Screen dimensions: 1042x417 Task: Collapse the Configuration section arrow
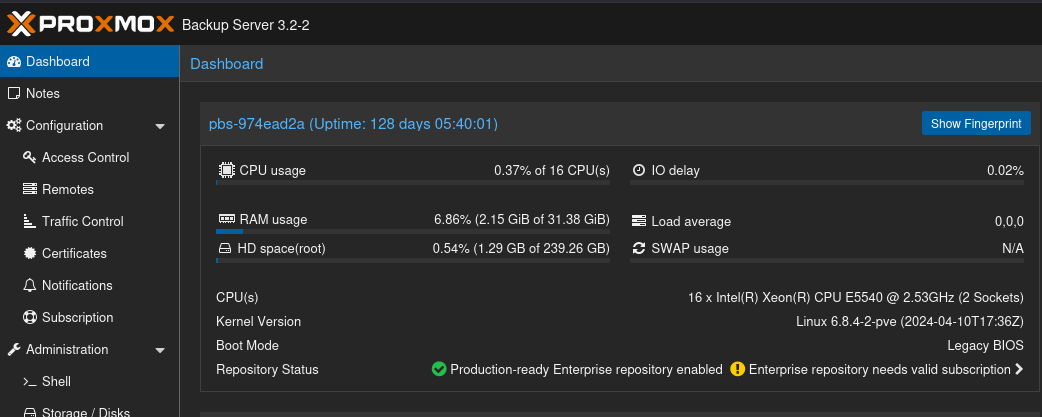pyautogui.click(x=160, y=126)
